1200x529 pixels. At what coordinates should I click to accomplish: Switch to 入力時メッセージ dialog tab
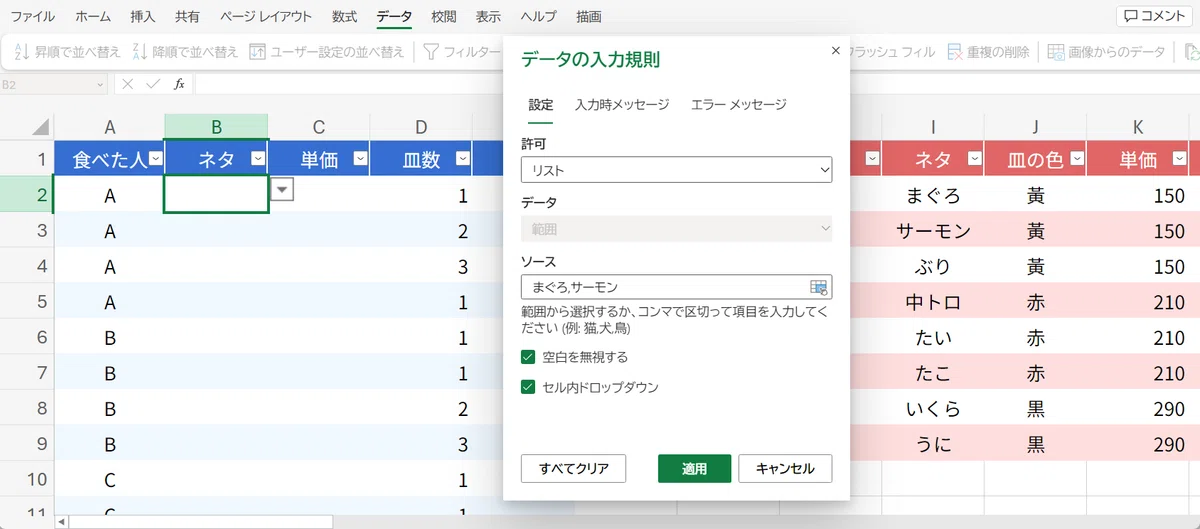(x=622, y=104)
